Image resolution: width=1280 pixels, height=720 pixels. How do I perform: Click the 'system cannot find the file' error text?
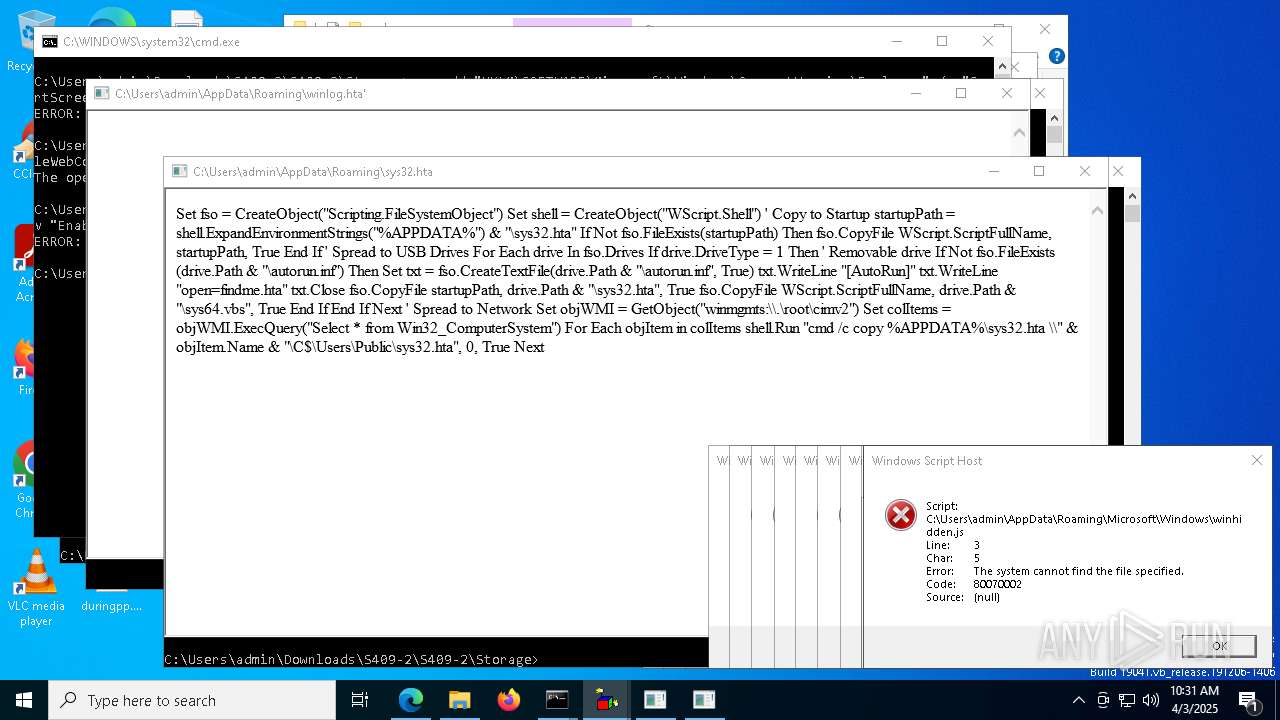[x=1078, y=571]
